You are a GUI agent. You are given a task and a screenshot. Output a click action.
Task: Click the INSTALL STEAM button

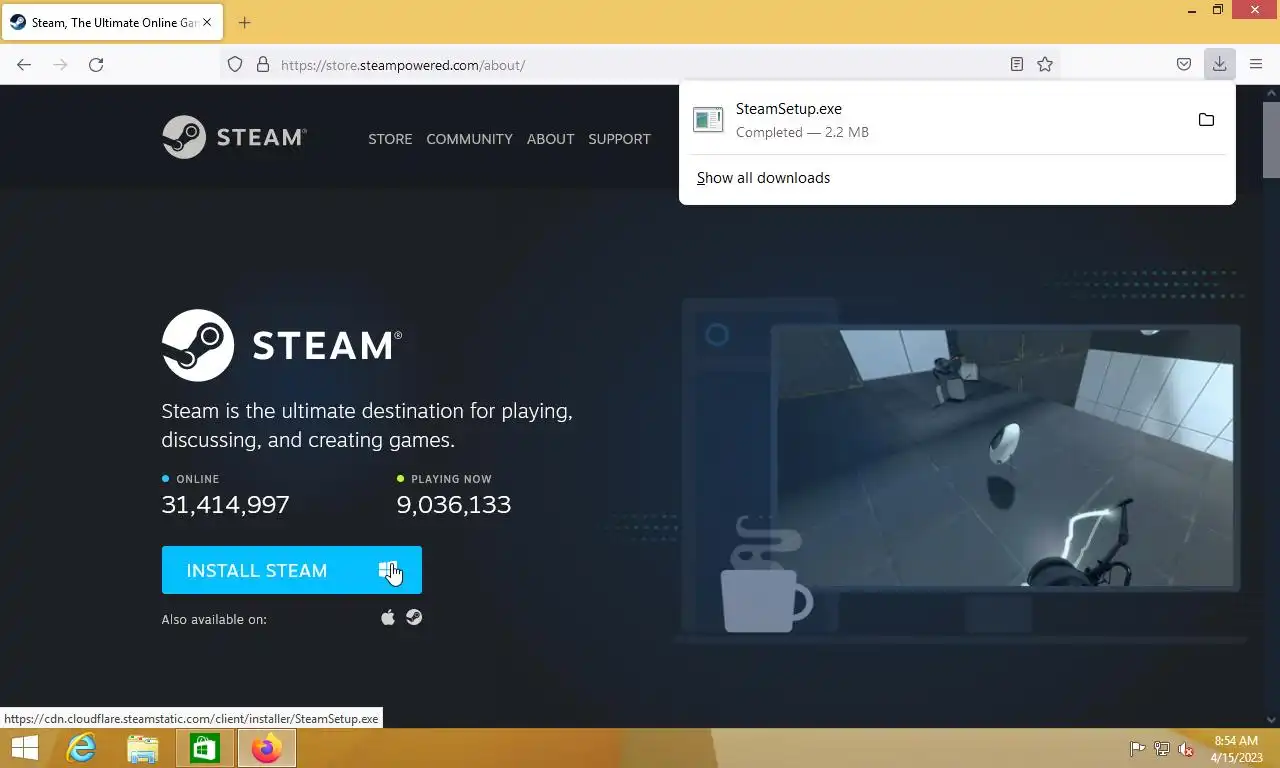pos(292,570)
